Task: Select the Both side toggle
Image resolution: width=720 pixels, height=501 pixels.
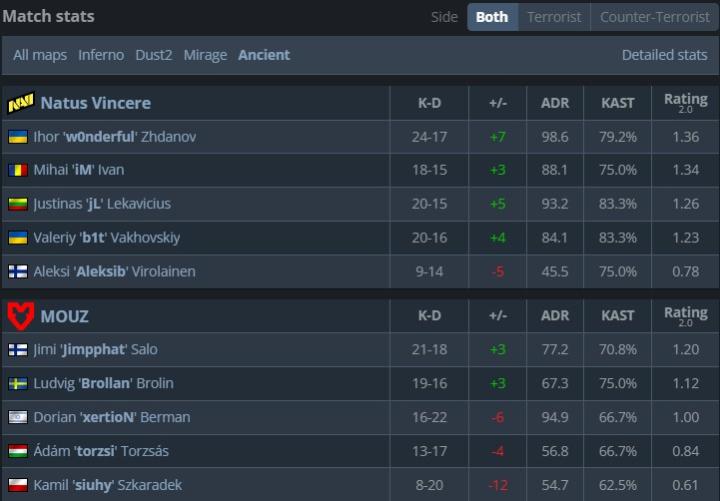Action: pyautogui.click(x=492, y=17)
